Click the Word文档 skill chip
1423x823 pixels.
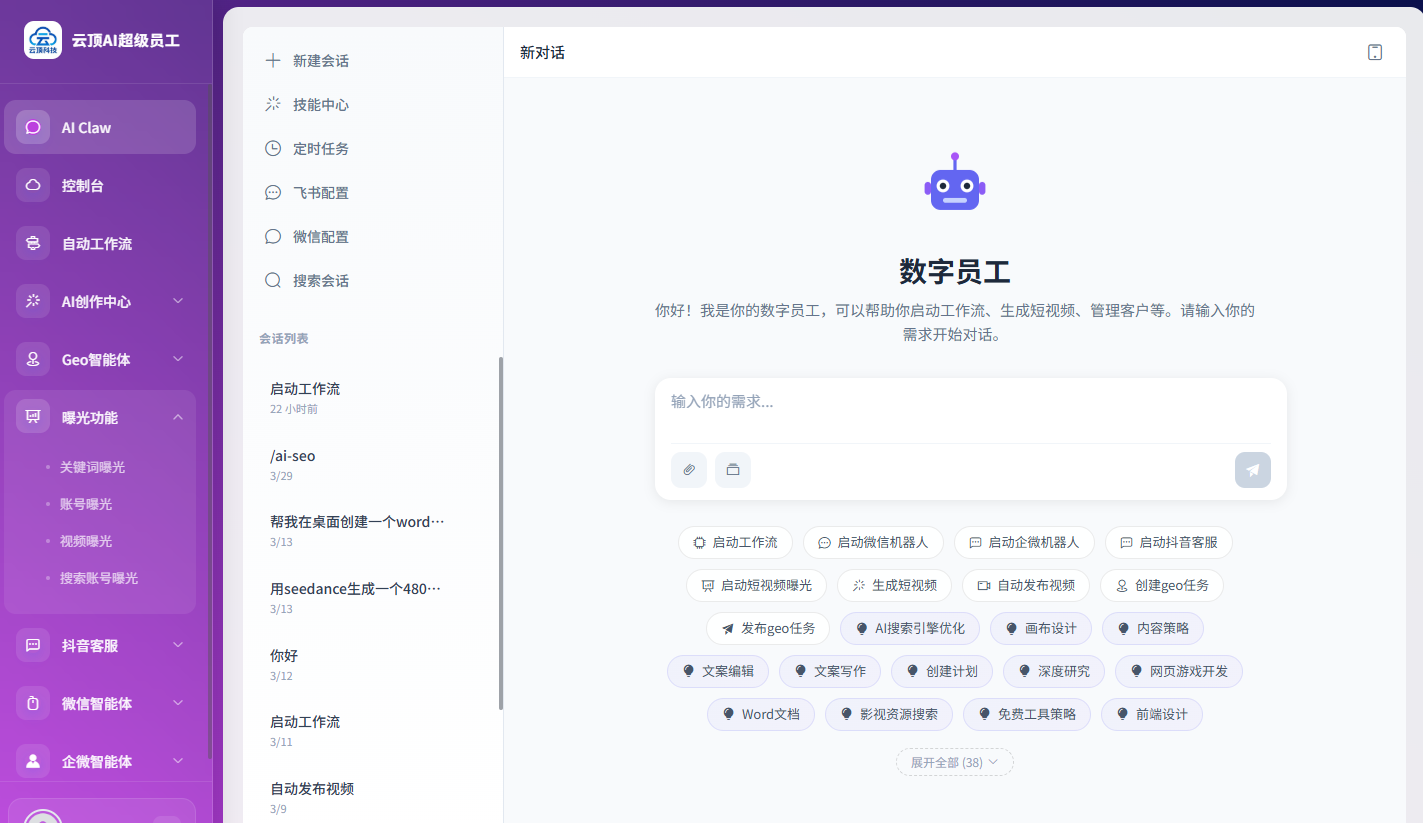pyautogui.click(x=761, y=714)
